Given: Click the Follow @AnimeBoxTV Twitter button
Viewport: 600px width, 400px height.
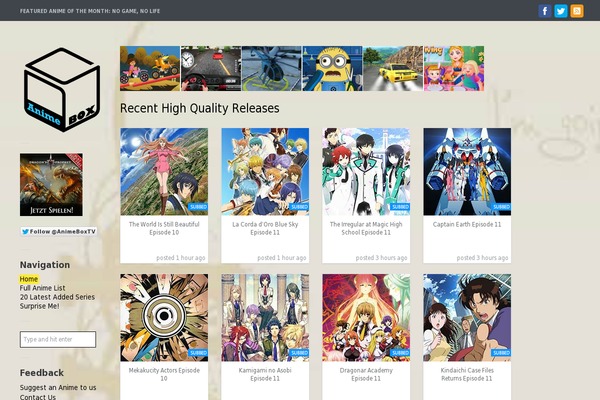Looking at the screenshot, I should click(59, 231).
